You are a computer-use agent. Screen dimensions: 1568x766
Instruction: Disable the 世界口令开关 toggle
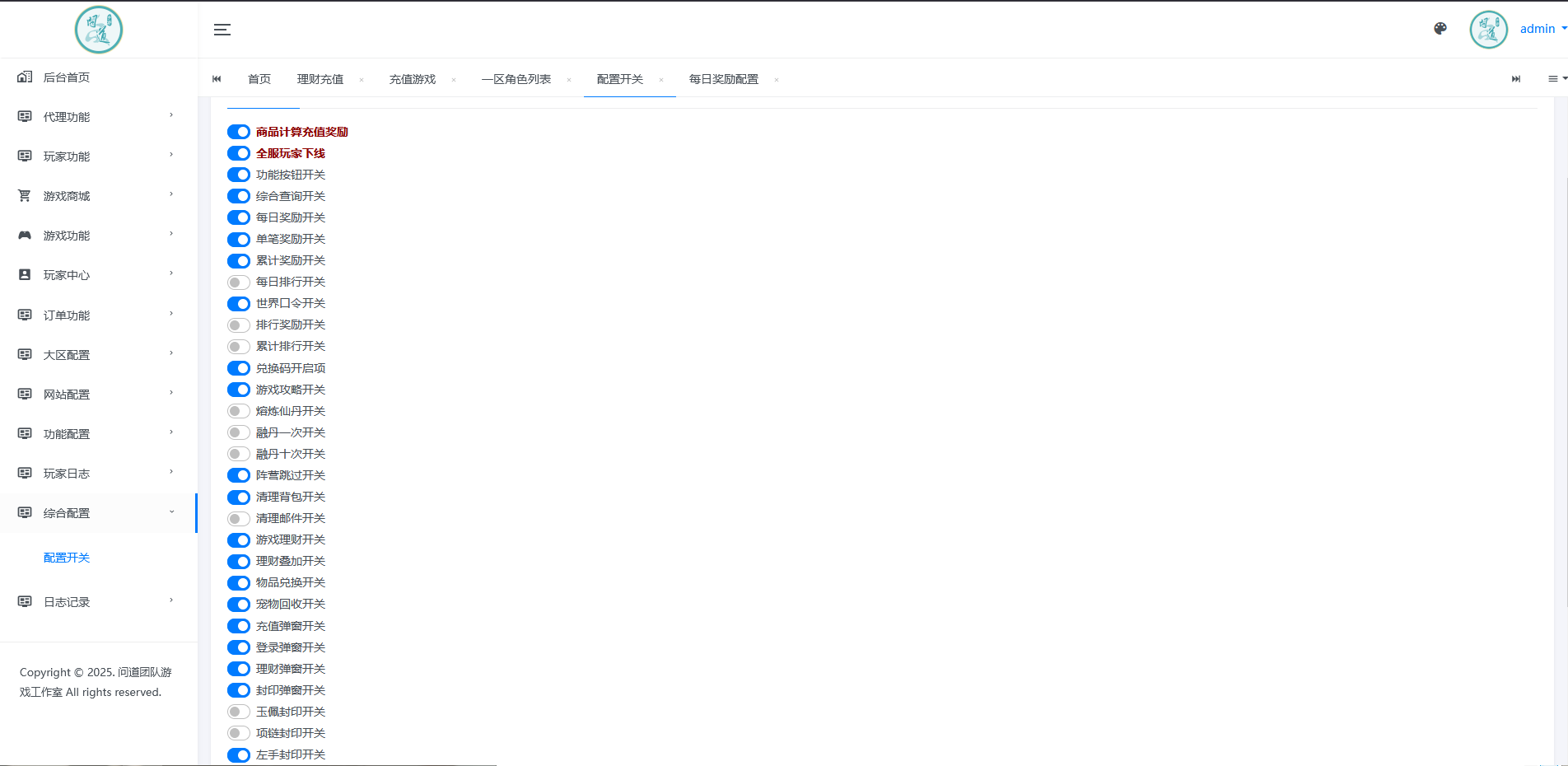coord(238,303)
